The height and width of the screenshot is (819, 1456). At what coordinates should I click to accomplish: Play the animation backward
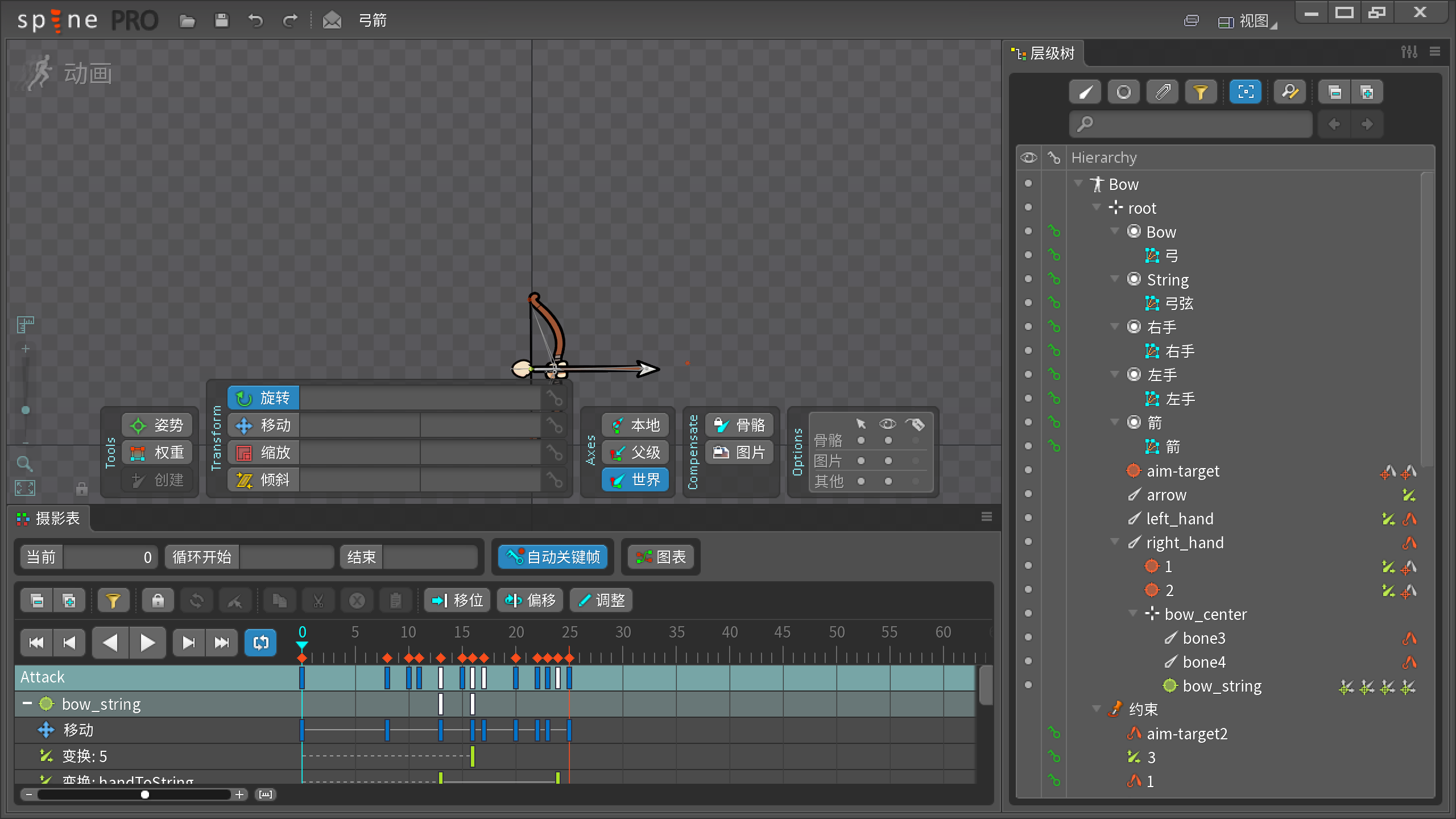point(110,643)
